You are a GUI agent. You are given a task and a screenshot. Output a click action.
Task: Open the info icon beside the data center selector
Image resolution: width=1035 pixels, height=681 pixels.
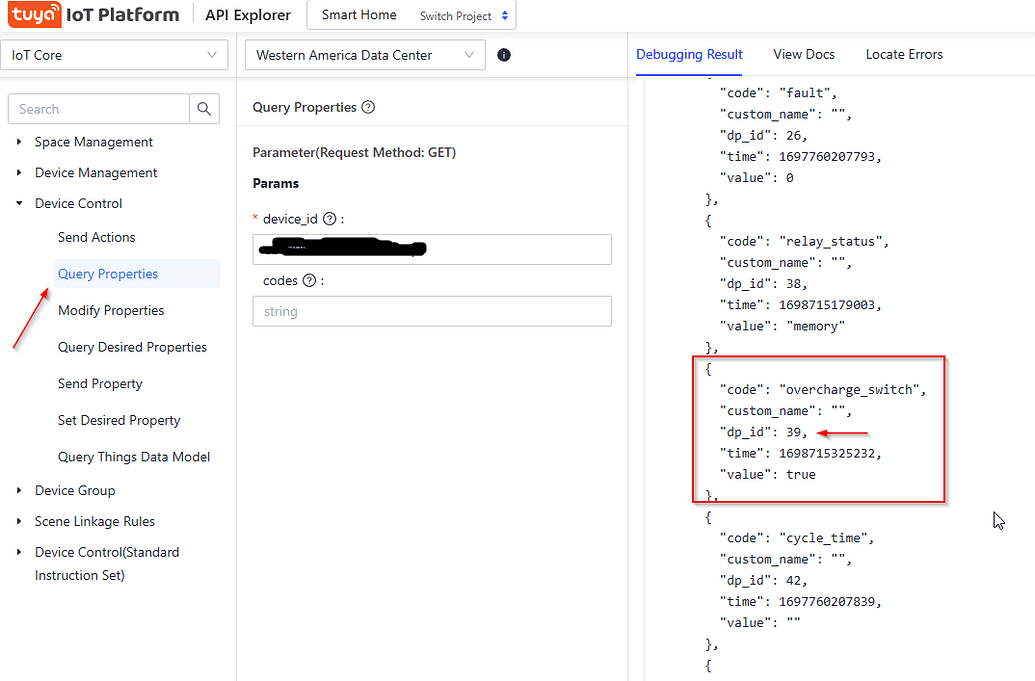(504, 54)
